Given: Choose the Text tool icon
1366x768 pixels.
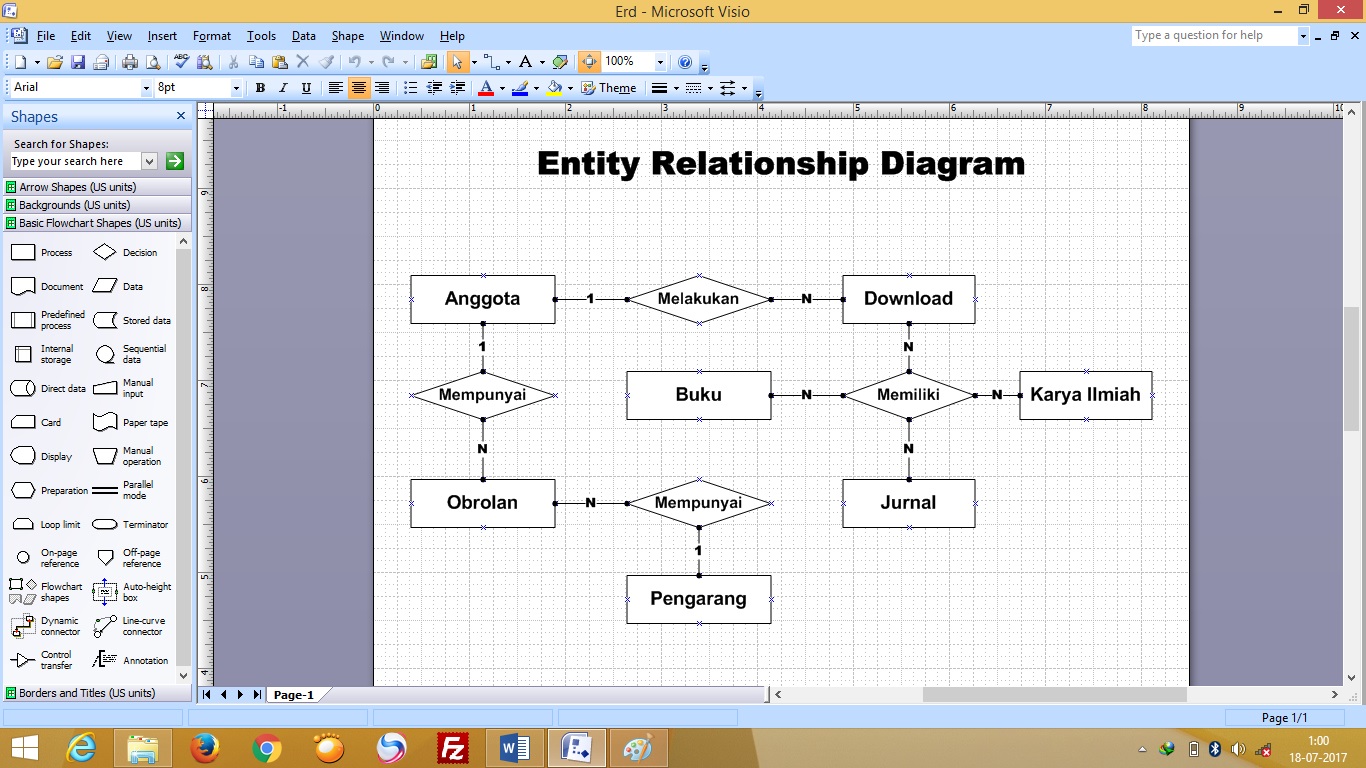Looking at the screenshot, I should pyautogui.click(x=525, y=62).
